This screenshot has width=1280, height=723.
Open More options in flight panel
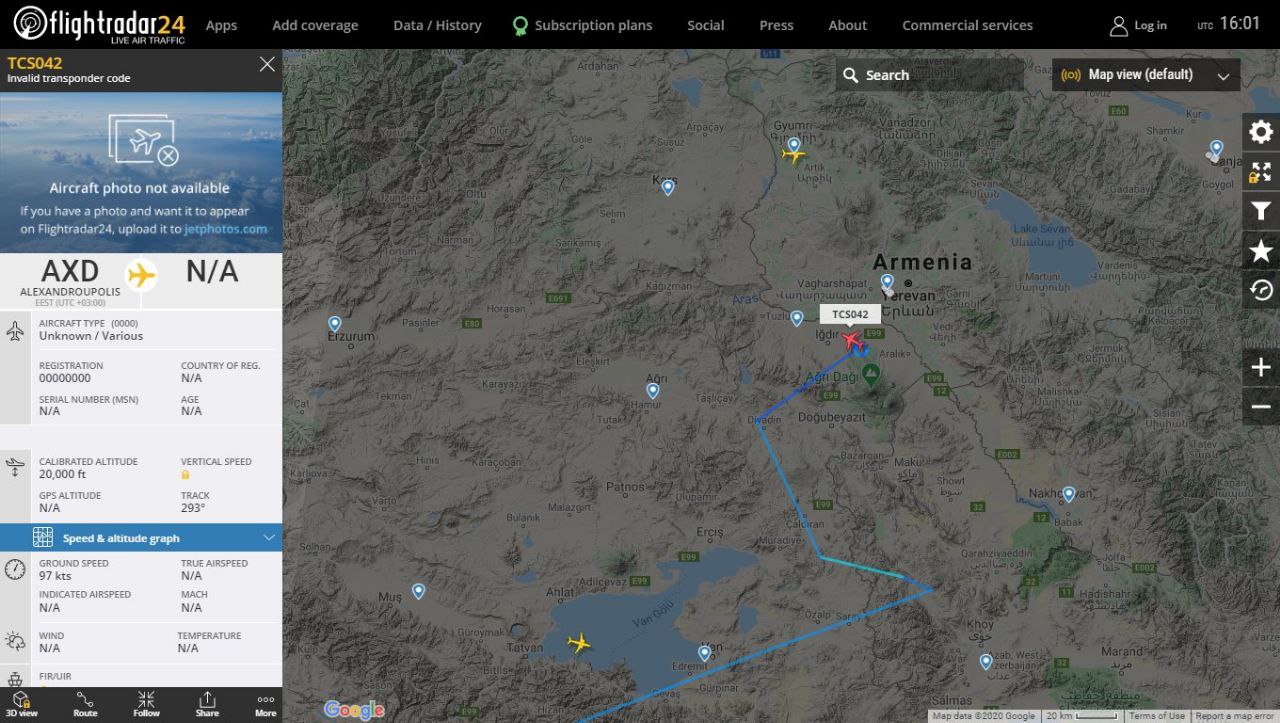click(265, 704)
